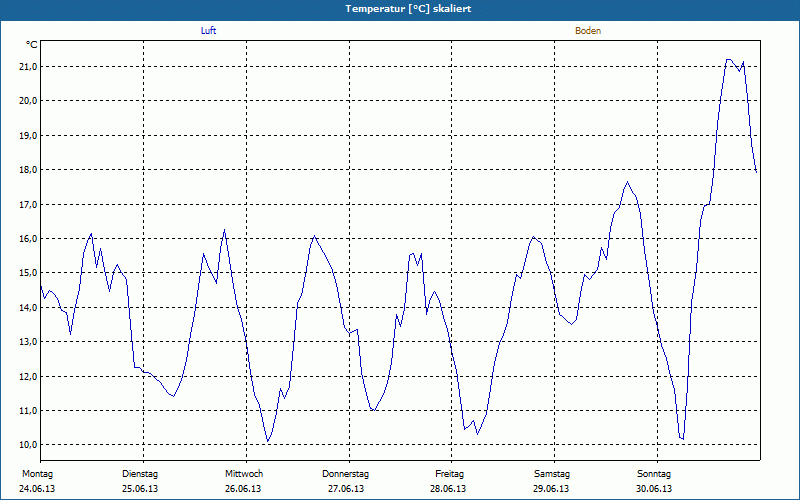Image resolution: width=800 pixels, height=500 pixels.
Task: Click the 13,0 axis label
Action: click(x=29, y=342)
